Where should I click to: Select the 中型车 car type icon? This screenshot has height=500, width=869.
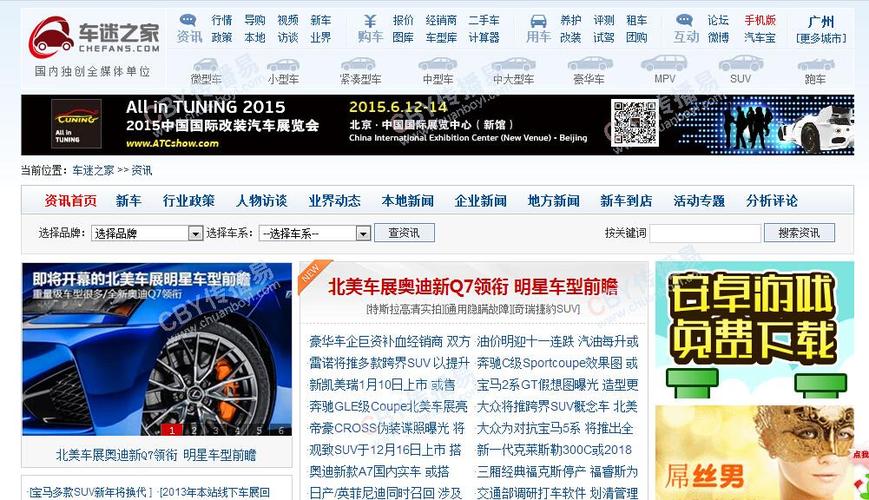[x=437, y=64]
